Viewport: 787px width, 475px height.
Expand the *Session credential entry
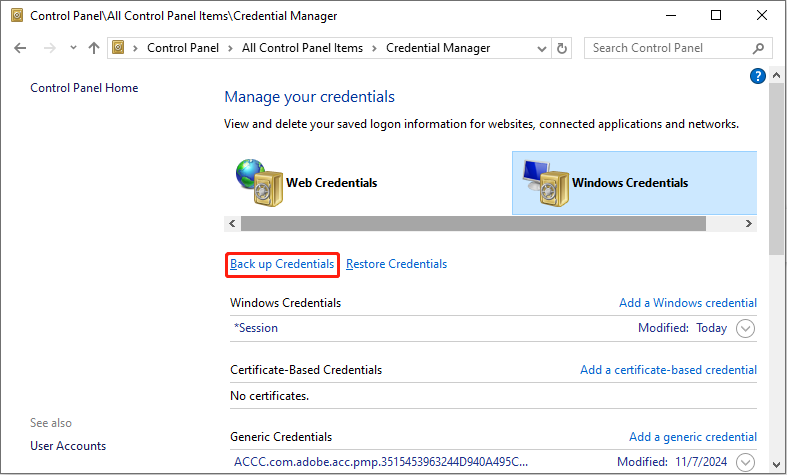pos(745,328)
